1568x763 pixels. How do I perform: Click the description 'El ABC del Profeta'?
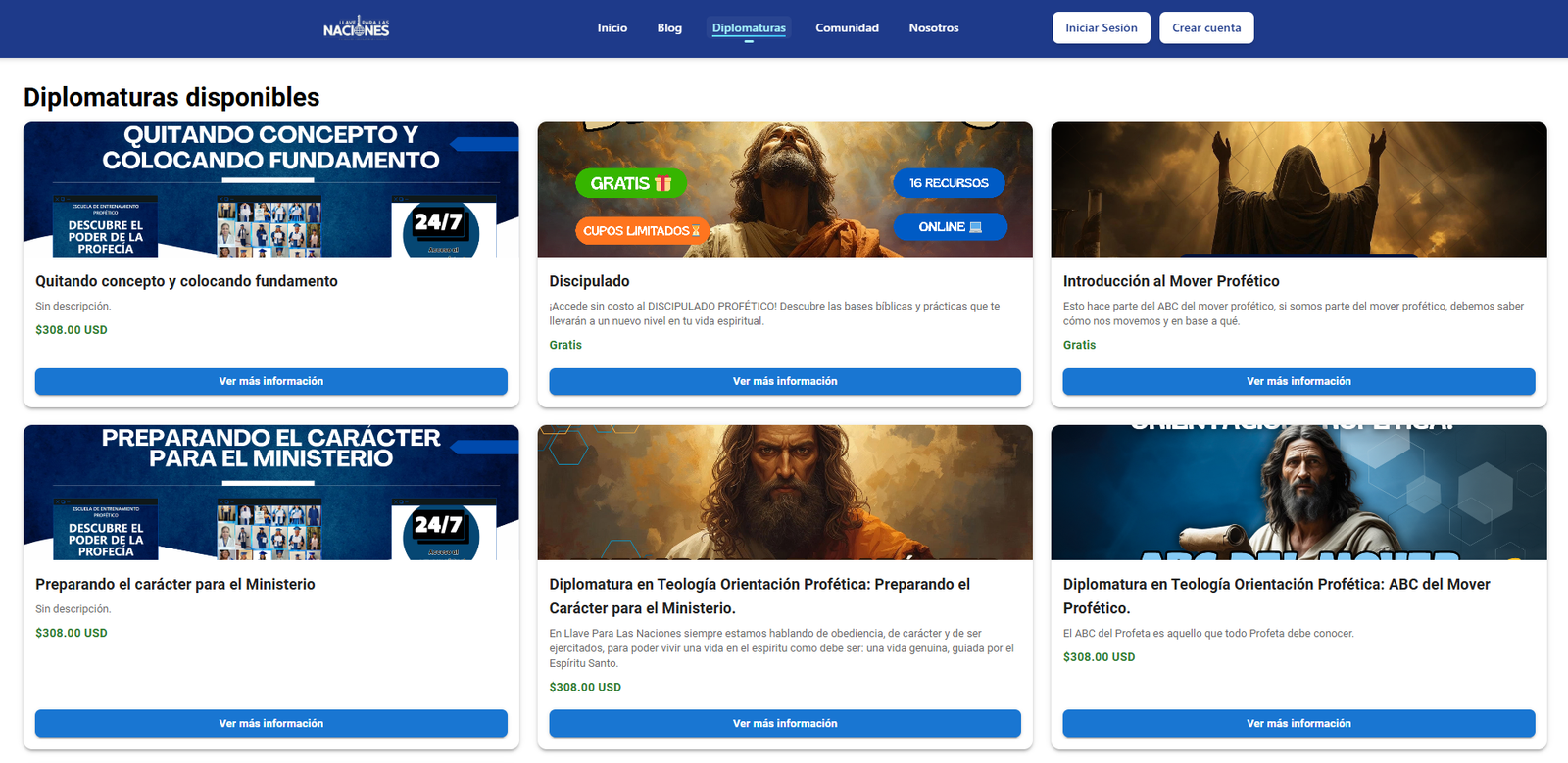click(1208, 634)
